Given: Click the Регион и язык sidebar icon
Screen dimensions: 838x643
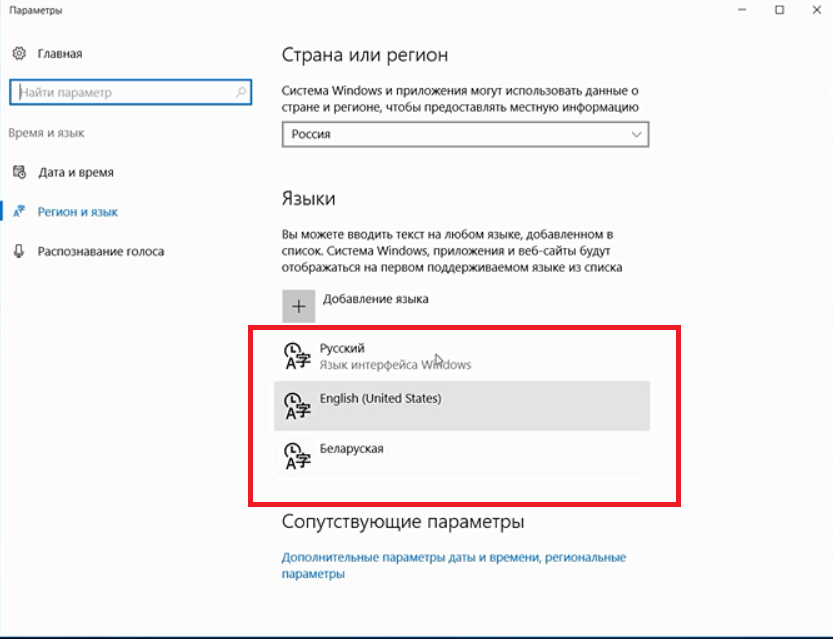Looking at the screenshot, I should (x=19, y=212).
